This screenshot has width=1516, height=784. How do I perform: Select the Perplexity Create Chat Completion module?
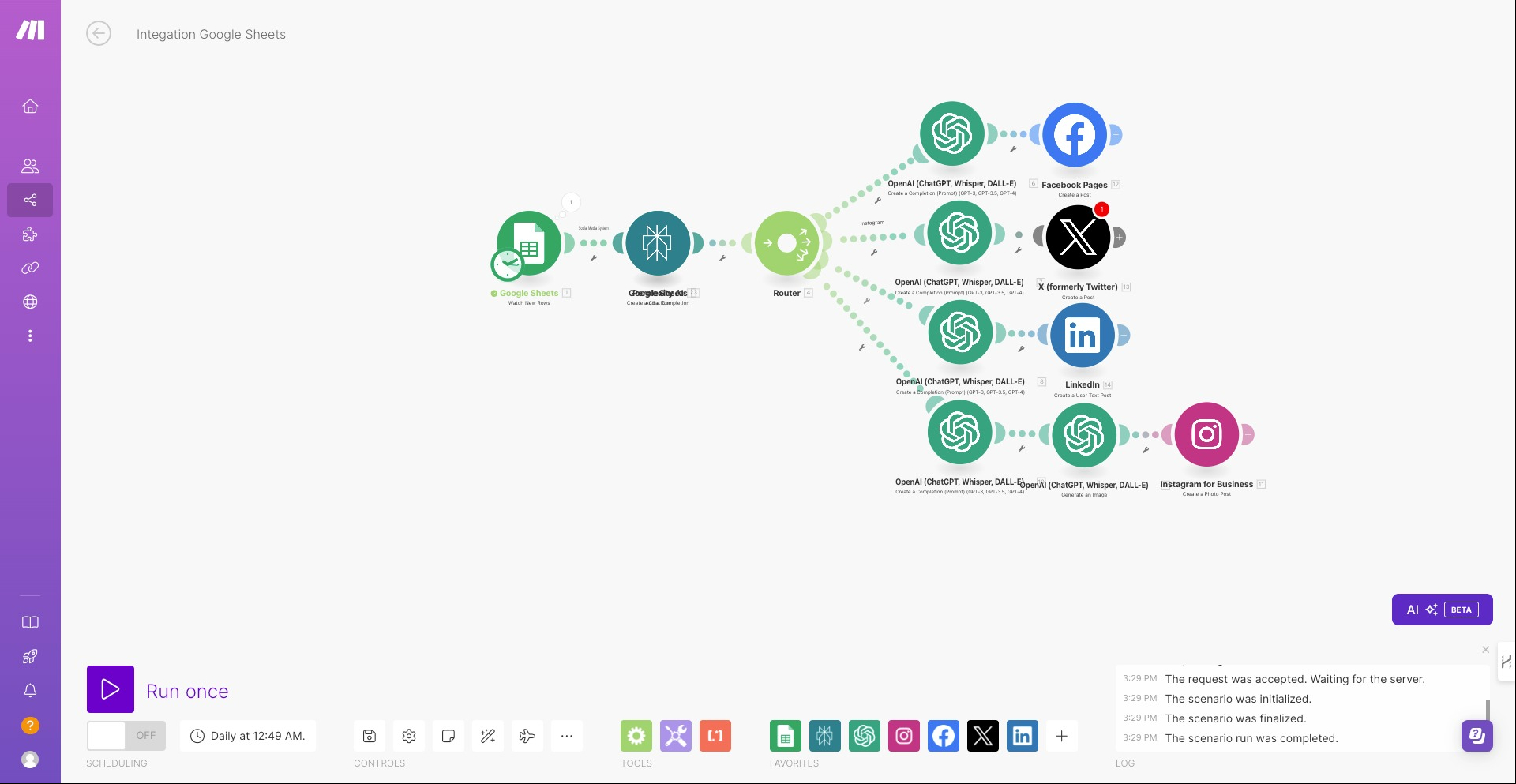(x=658, y=243)
